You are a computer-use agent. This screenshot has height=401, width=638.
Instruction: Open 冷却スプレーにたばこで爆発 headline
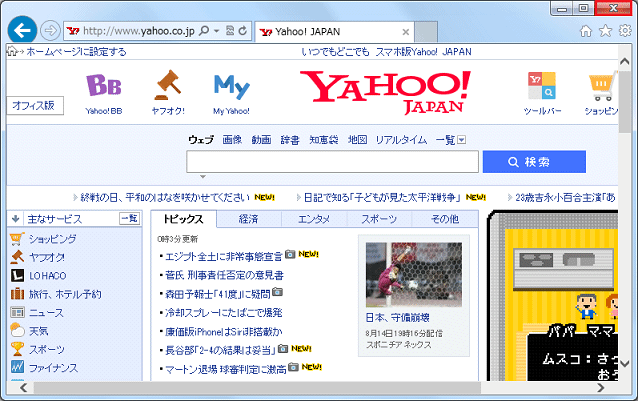tap(223, 313)
